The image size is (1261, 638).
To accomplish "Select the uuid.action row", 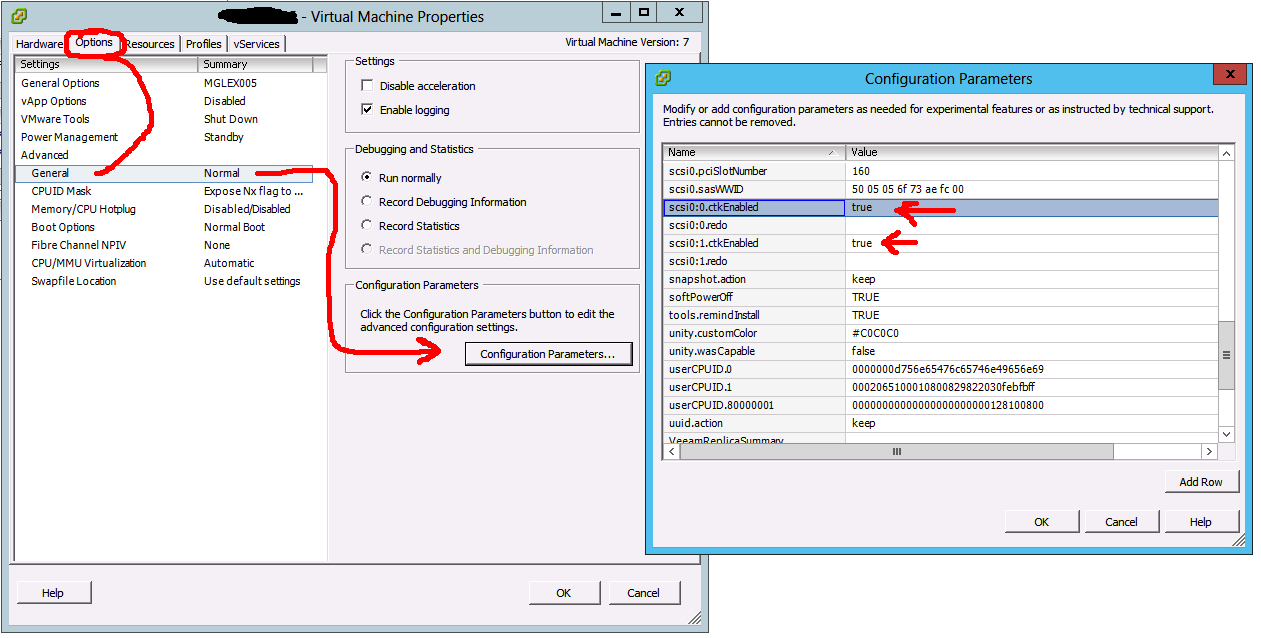I will (941, 423).
